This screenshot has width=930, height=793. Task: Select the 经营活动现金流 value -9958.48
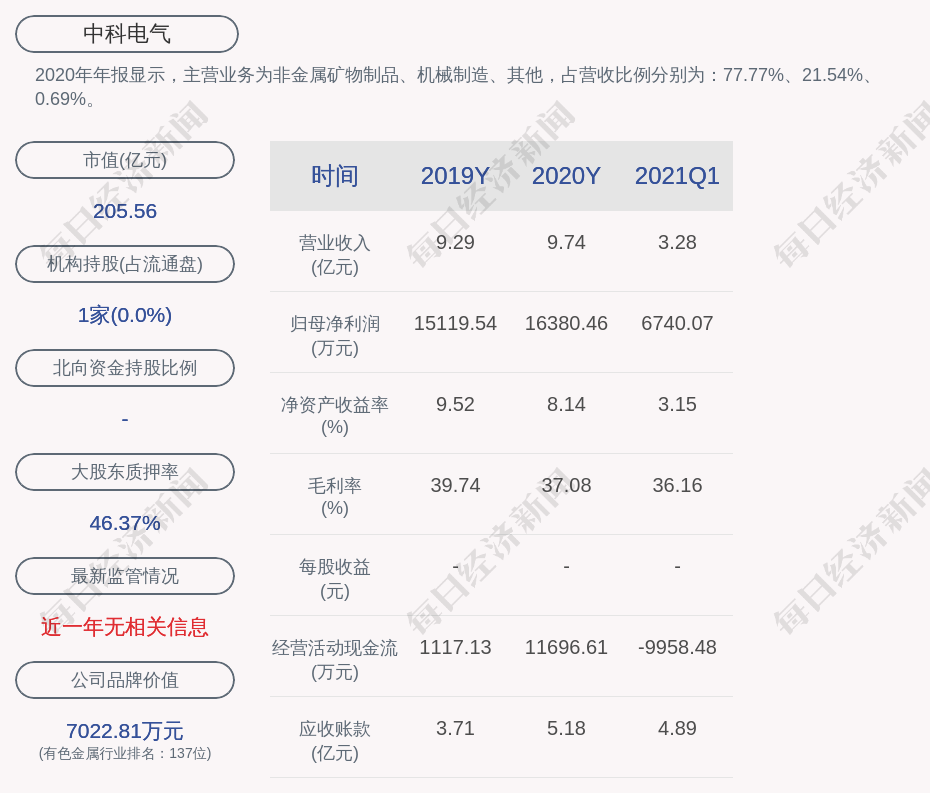click(x=677, y=647)
